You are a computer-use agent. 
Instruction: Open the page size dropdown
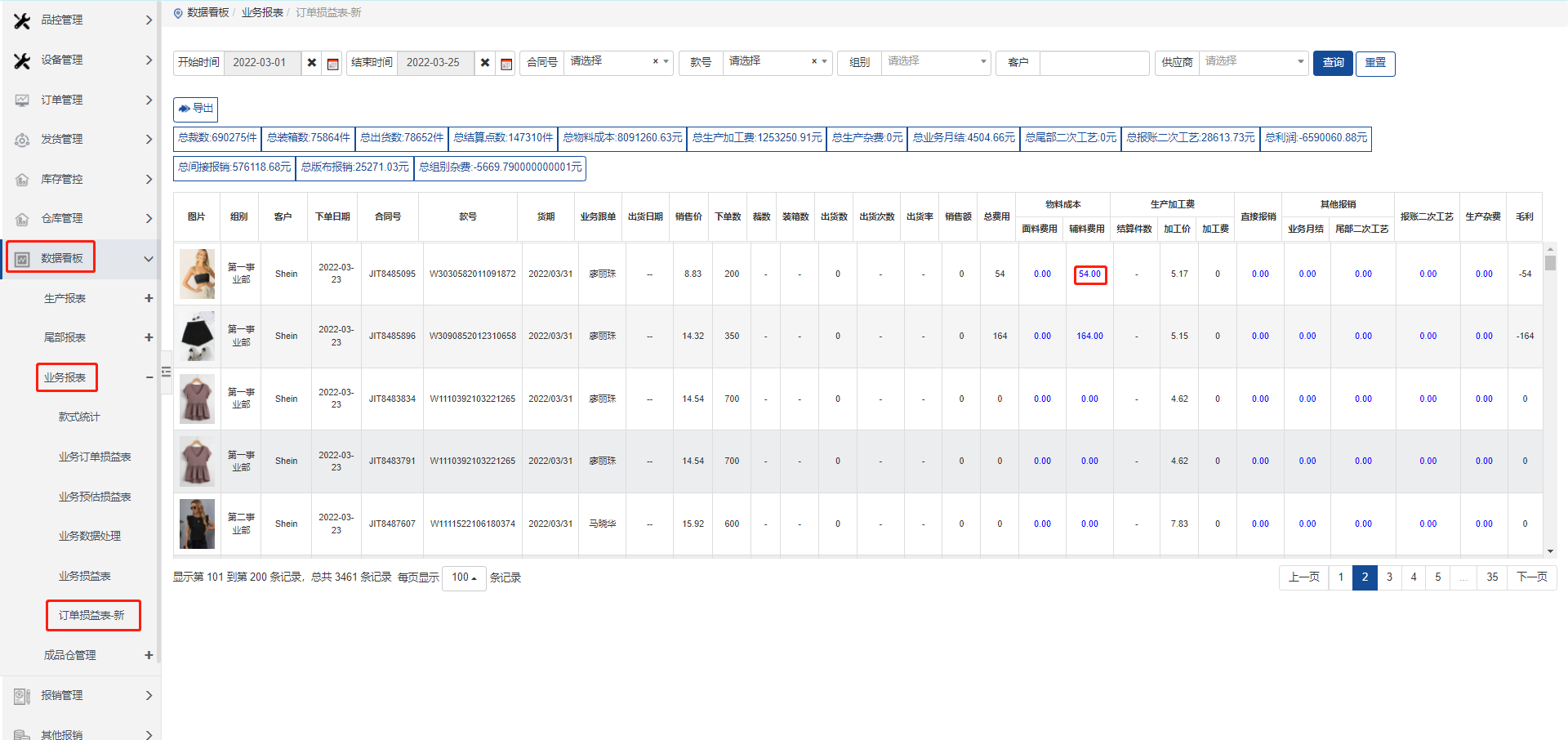point(464,577)
